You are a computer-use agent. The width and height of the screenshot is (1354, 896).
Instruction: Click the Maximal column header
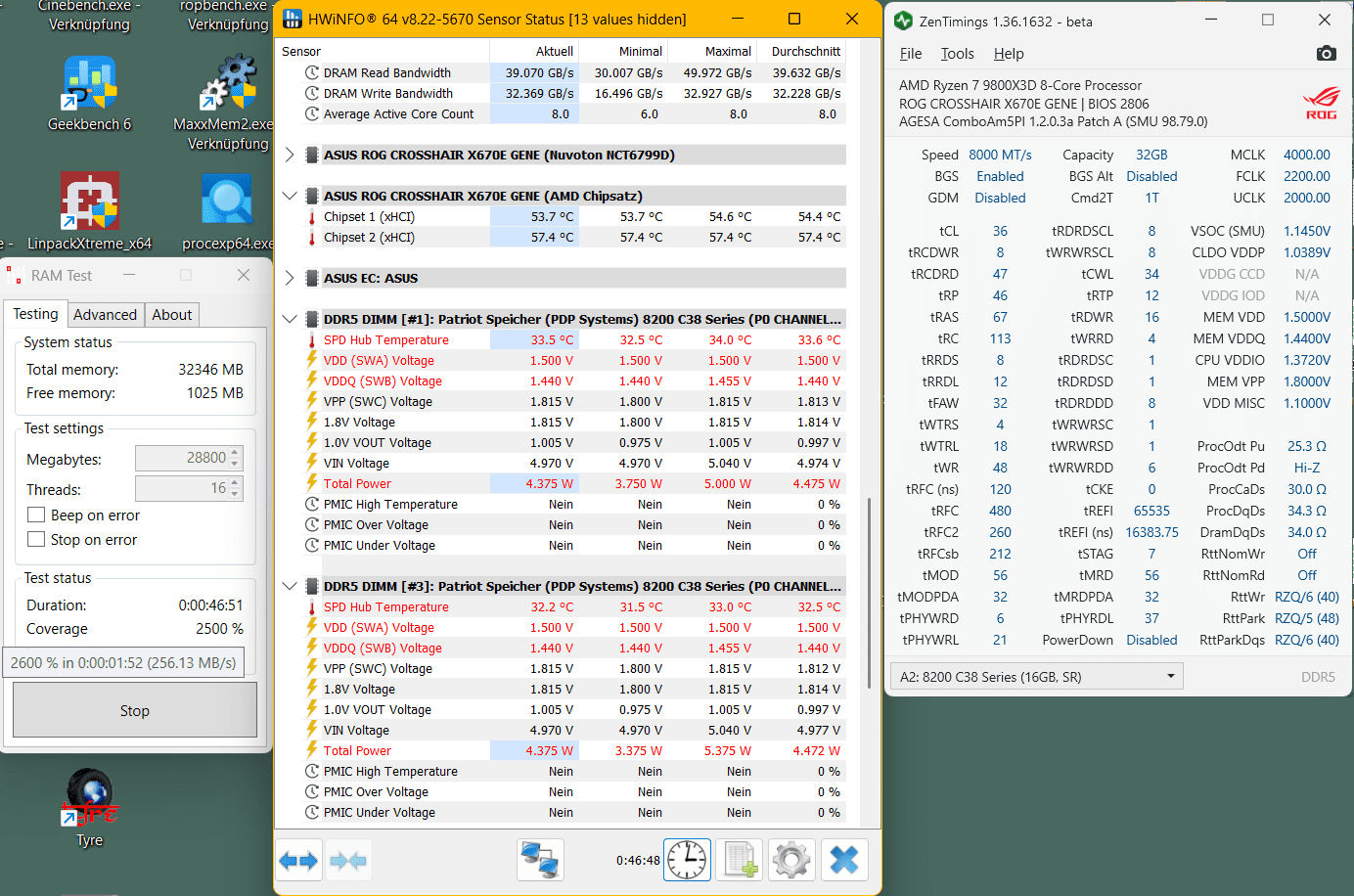(x=712, y=51)
